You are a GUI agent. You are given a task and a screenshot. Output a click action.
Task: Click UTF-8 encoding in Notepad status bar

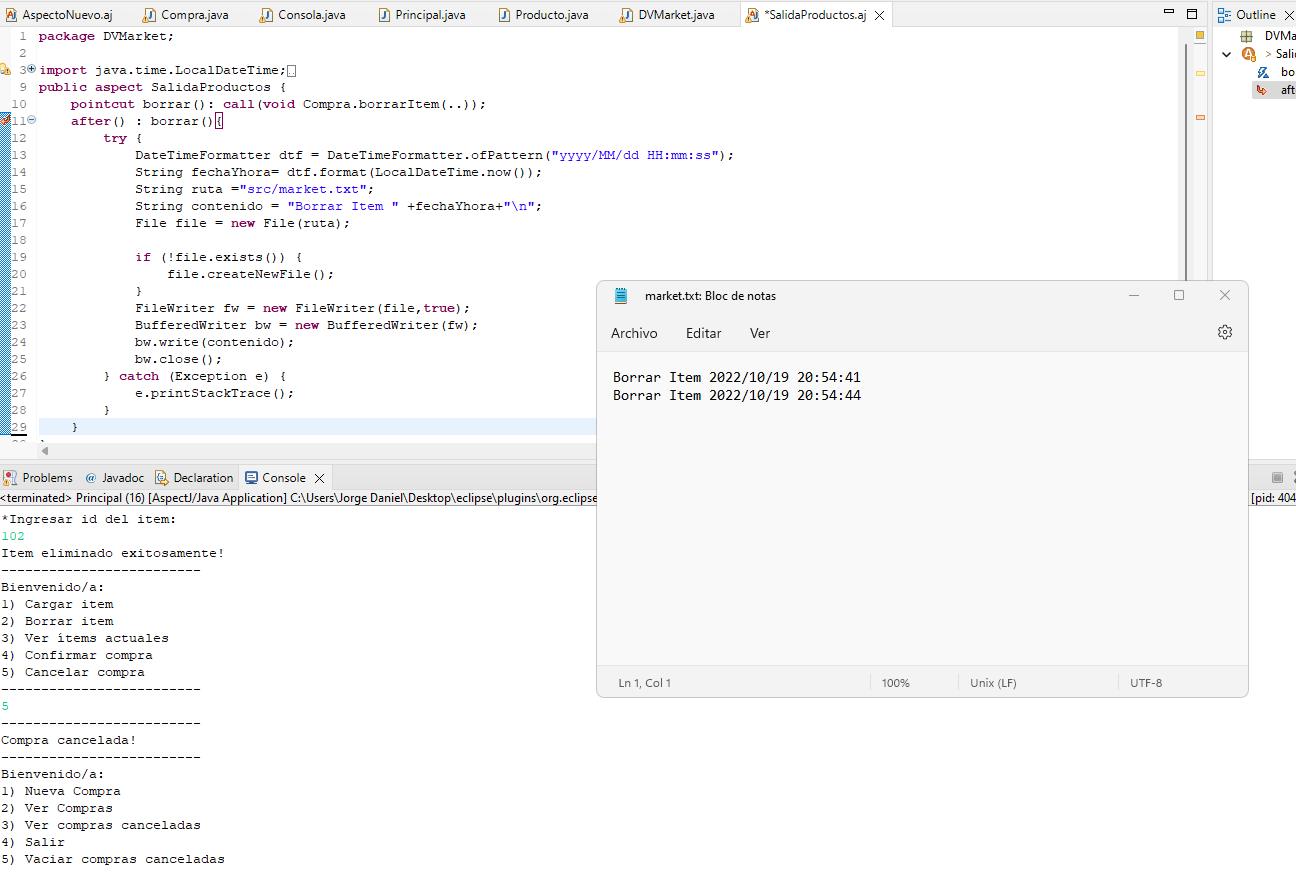(x=1145, y=682)
